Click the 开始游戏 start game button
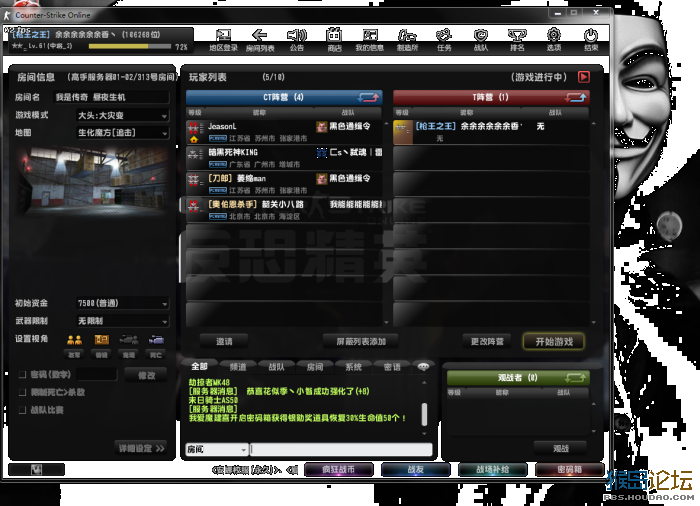Screen dimensions: 700x506 (x=554, y=342)
